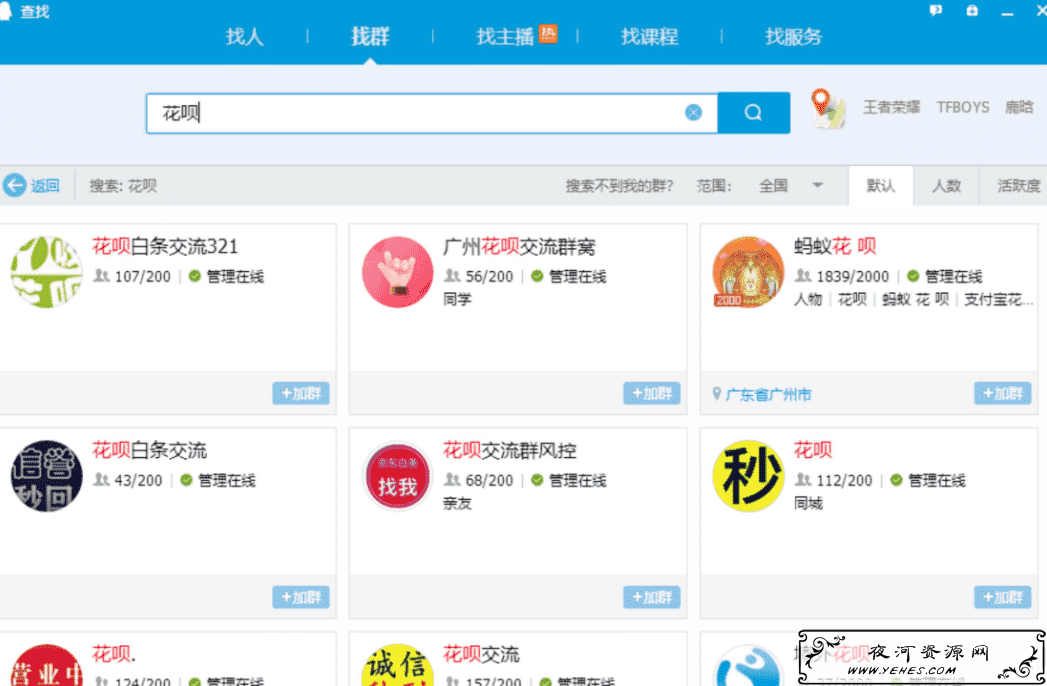
Task: Click the member icon beside 68/200
Action: coord(452,479)
